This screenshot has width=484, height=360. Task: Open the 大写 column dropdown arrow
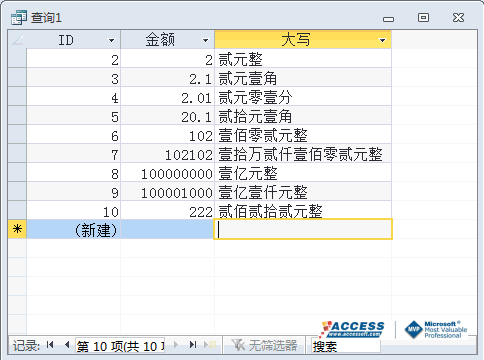[x=382, y=41]
